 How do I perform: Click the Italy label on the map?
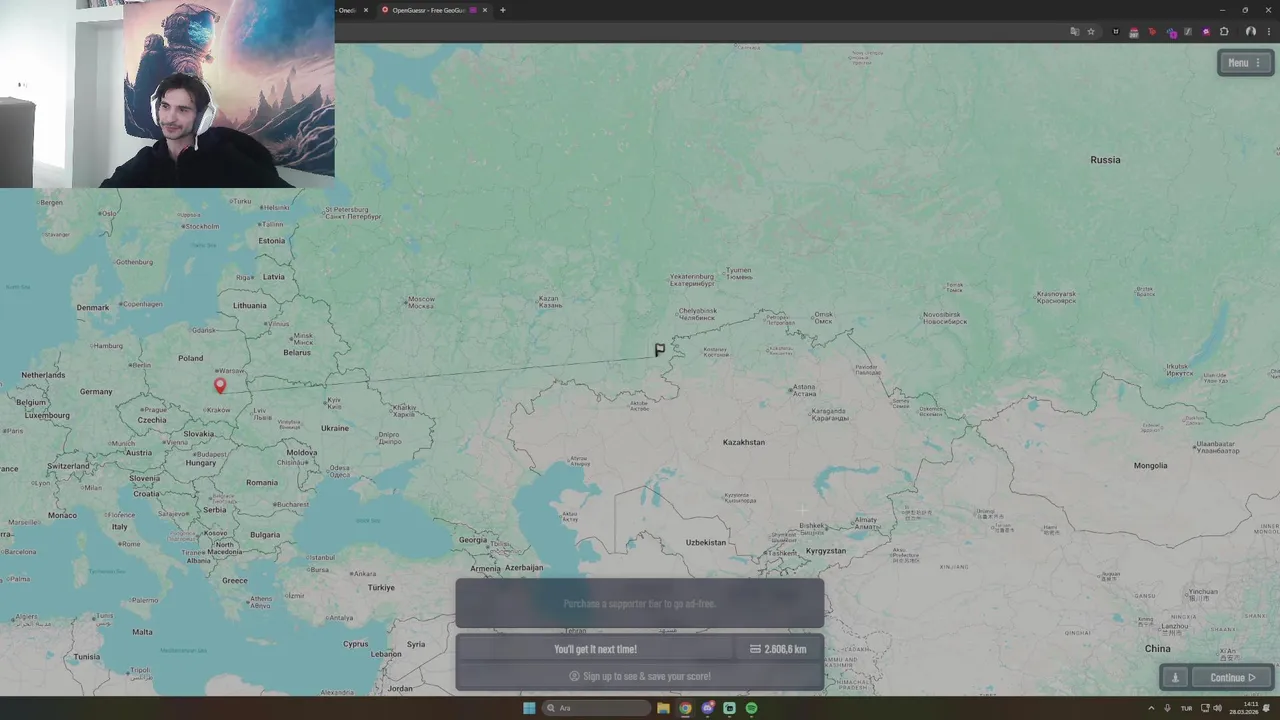[120, 526]
